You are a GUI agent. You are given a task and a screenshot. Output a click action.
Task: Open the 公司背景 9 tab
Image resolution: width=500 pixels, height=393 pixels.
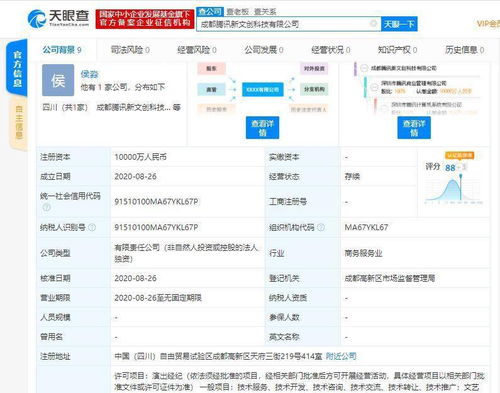pyautogui.click(x=62, y=50)
